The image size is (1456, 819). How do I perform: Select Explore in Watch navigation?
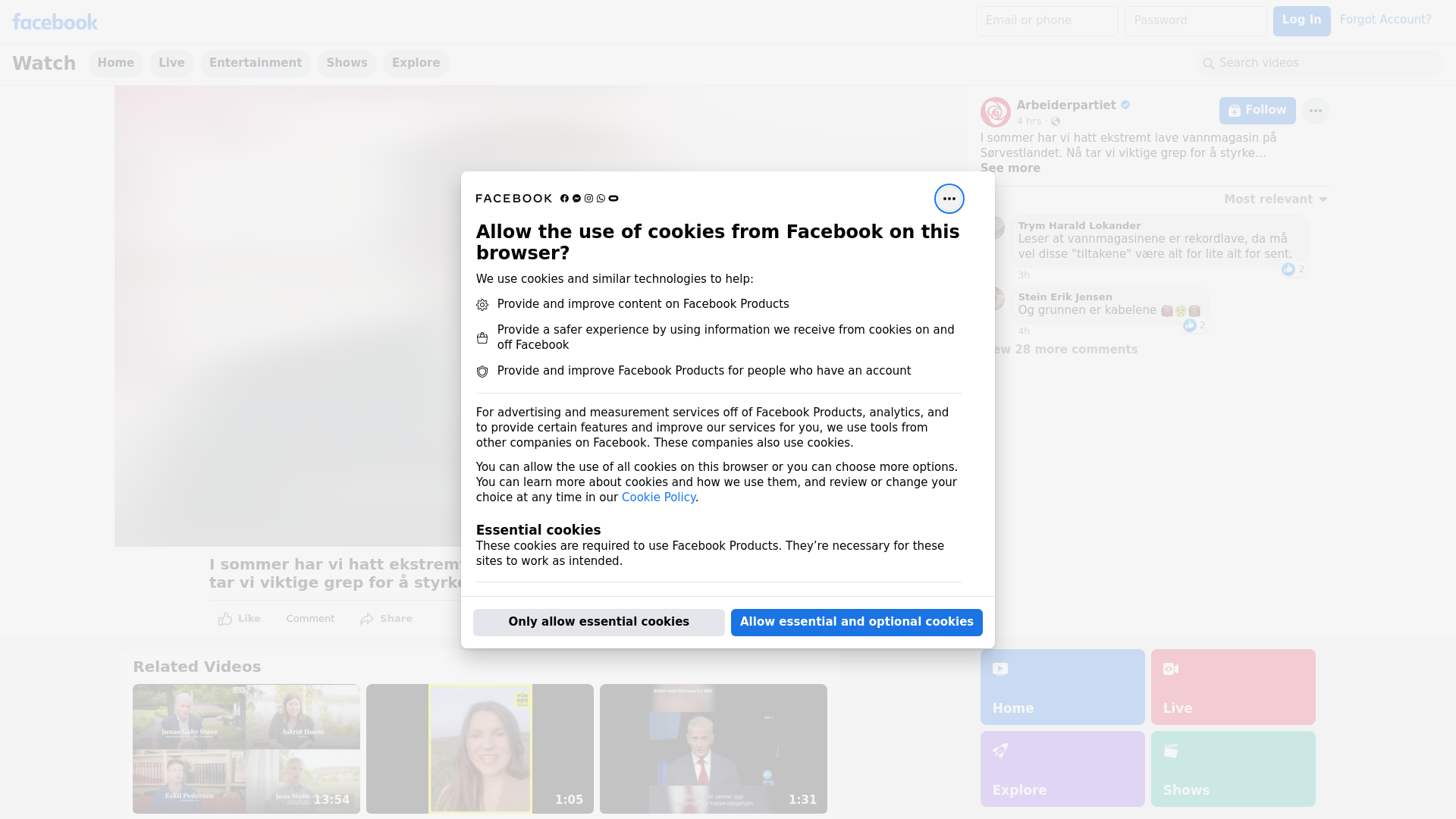coord(416,63)
